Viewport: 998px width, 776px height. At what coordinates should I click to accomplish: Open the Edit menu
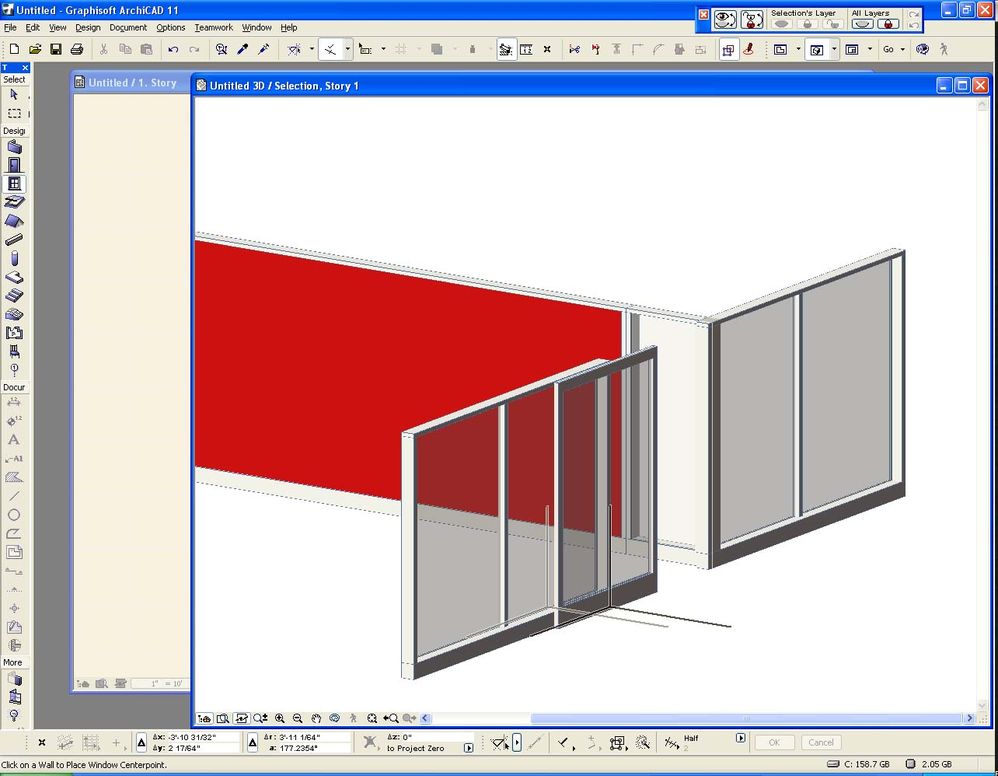click(x=32, y=27)
